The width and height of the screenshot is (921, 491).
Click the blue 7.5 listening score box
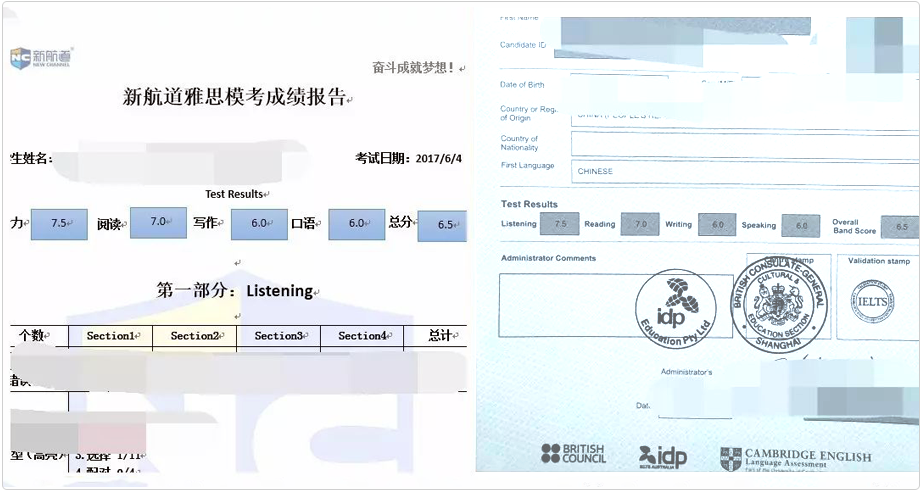(x=59, y=224)
